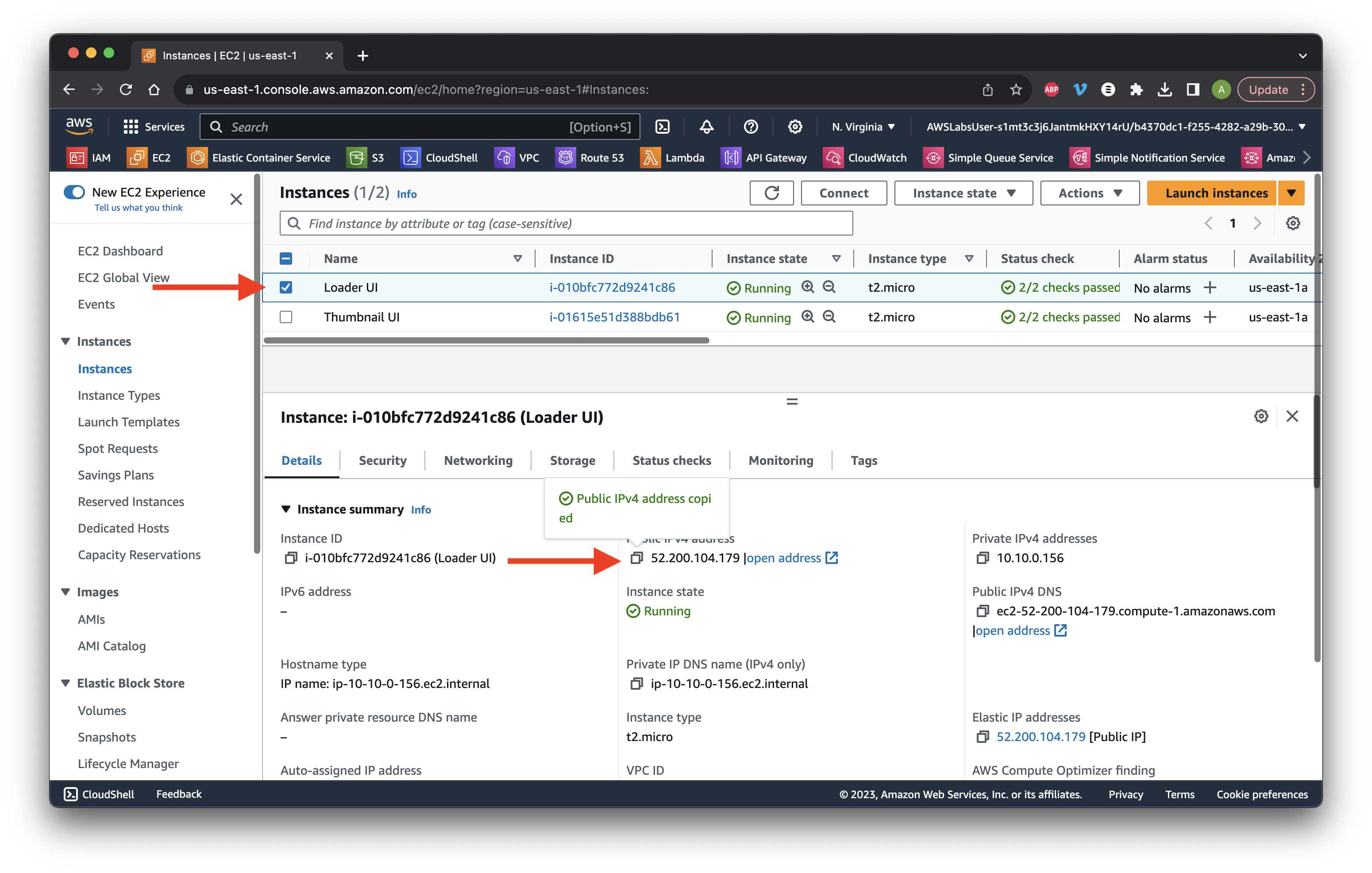The width and height of the screenshot is (1372, 873).
Task: Check the Thumbnail UI instance checkbox
Action: 286,317
